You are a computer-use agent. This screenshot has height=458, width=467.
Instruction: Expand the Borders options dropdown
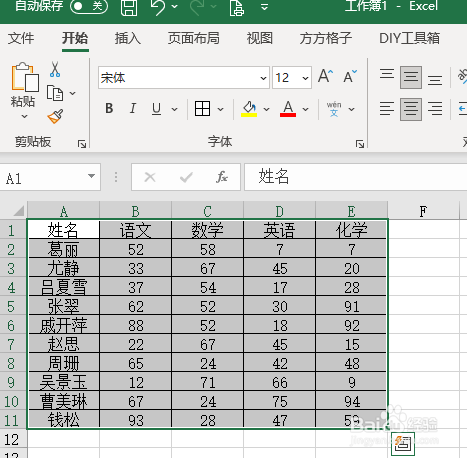click(x=220, y=109)
